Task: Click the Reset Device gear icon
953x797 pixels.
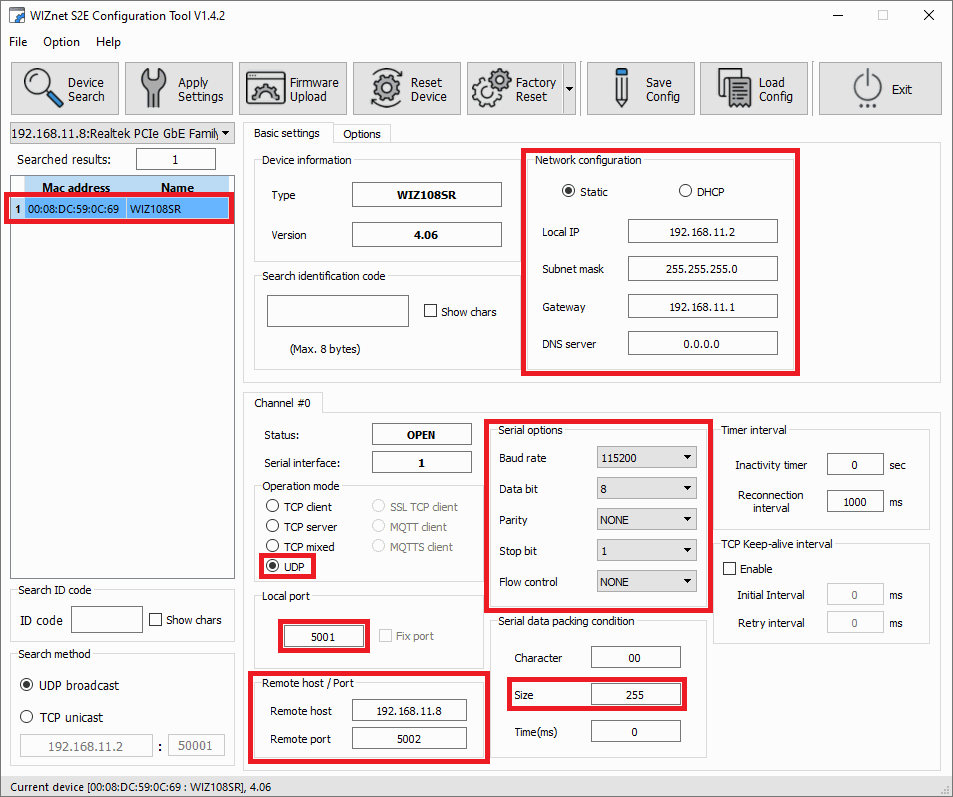Action: (387, 89)
